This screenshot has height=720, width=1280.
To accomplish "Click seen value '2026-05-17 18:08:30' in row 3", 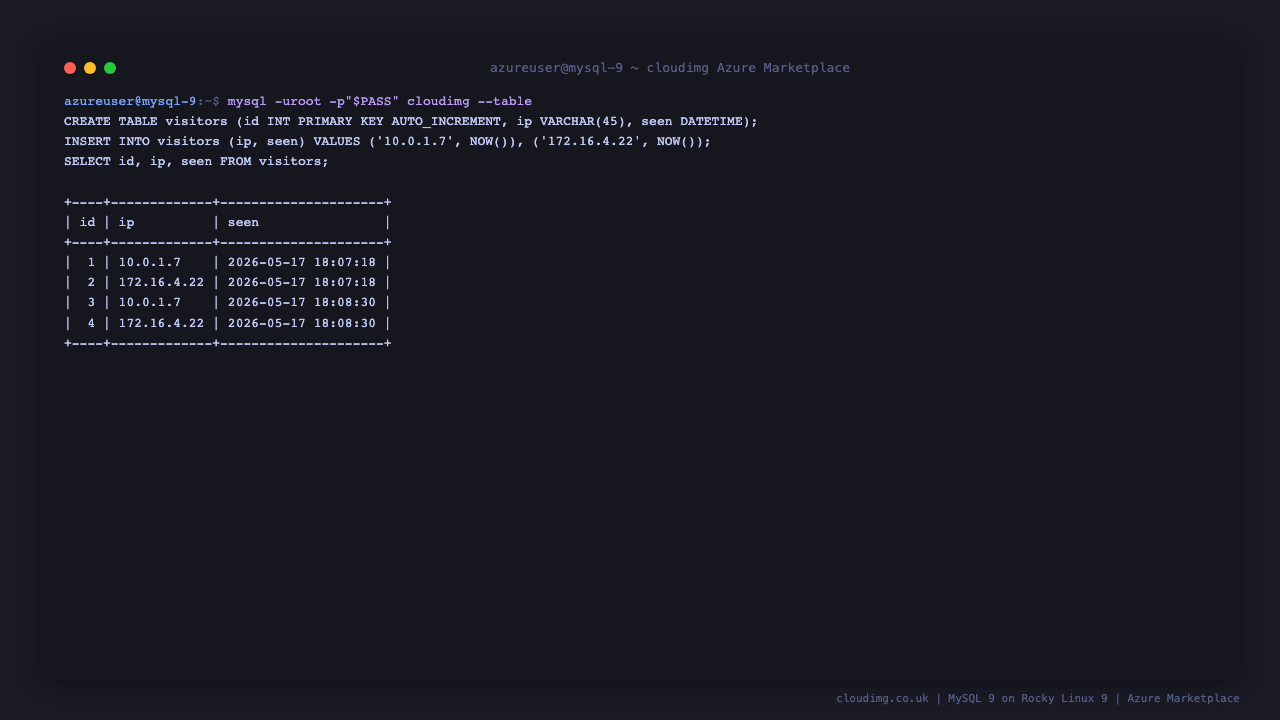I will 302,303.
